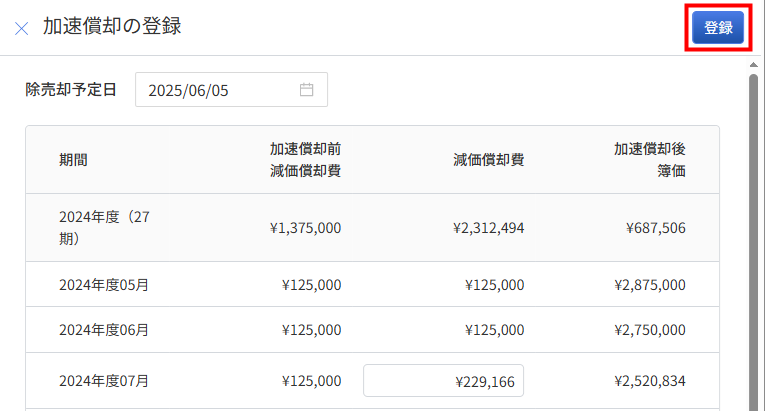
Task: Select the 加速償却後 簿価 column header
Action: pos(649,160)
